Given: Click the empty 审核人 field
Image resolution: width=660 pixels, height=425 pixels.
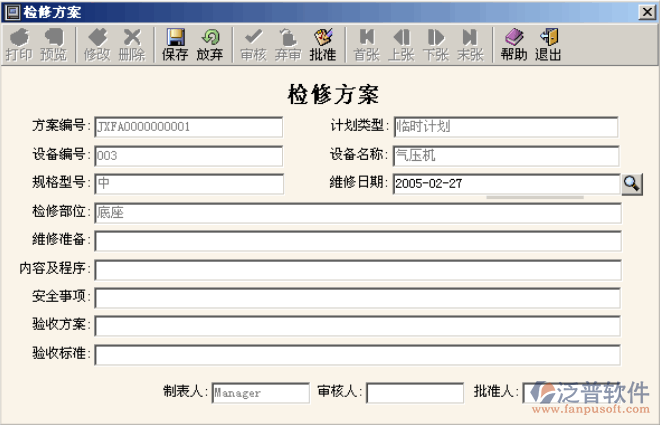Looking at the screenshot, I should pos(415,393).
